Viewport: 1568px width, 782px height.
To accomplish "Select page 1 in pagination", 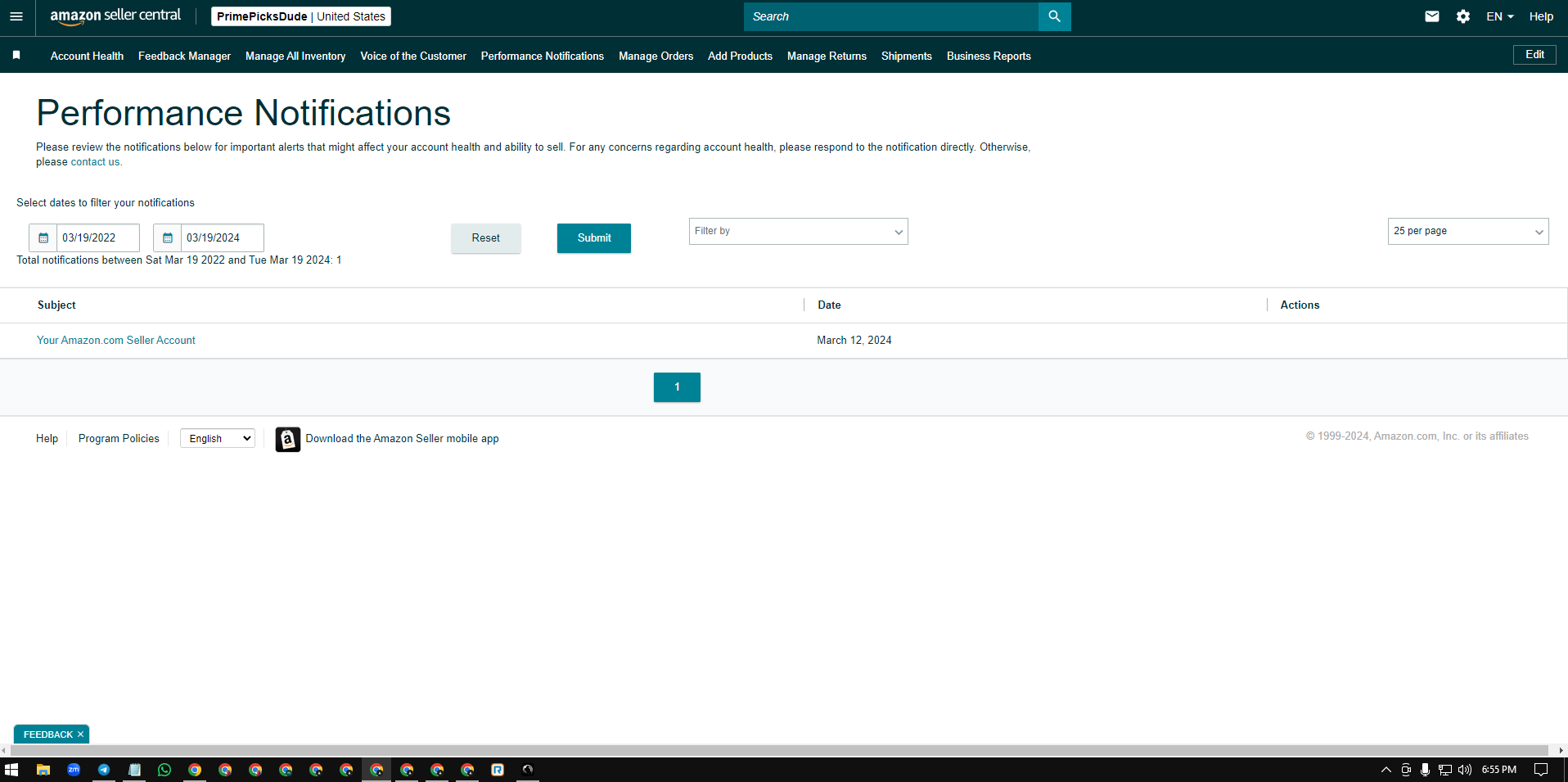I will [x=677, y=387].
